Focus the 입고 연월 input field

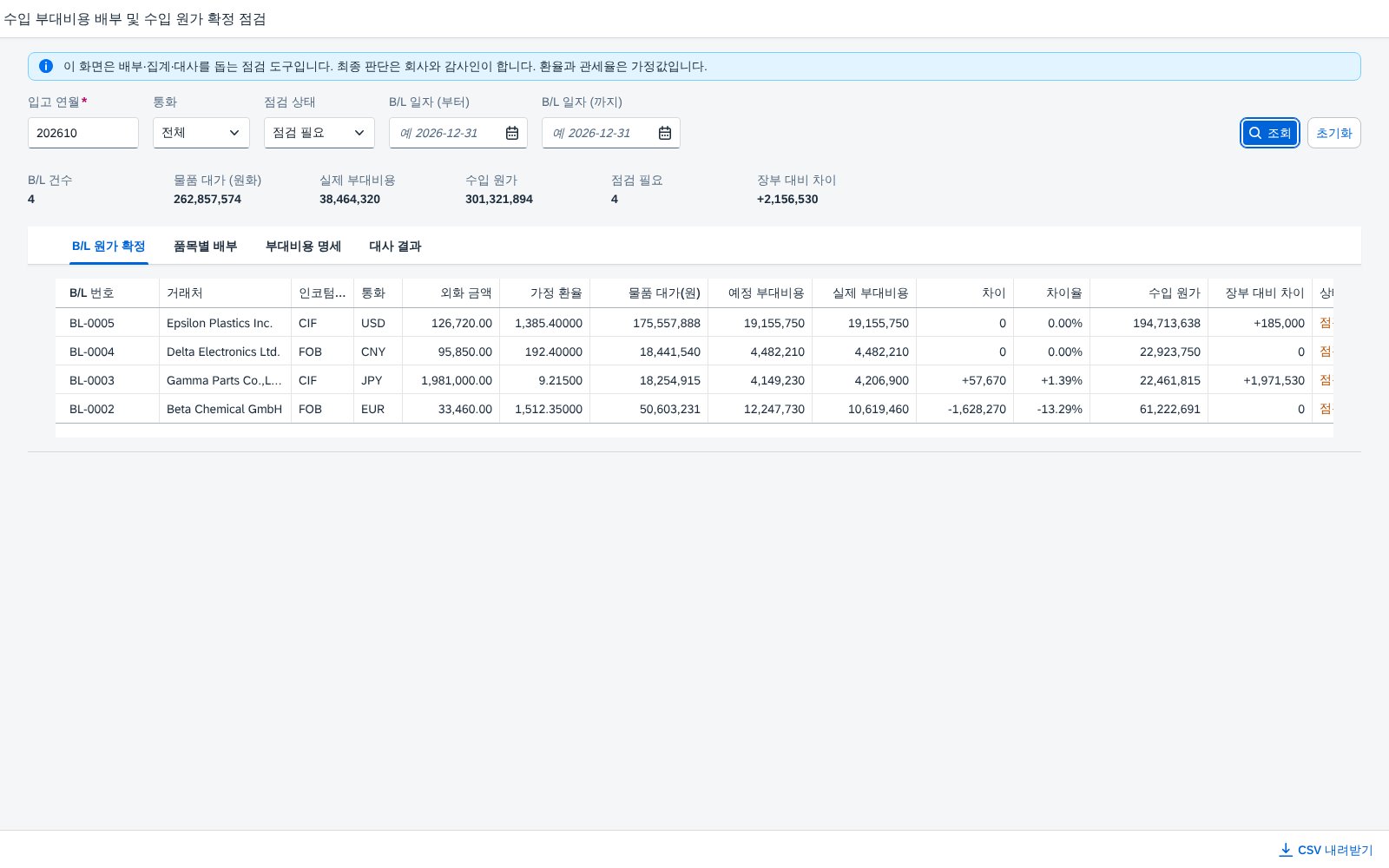pyautogui.click(x=83, y=133)
